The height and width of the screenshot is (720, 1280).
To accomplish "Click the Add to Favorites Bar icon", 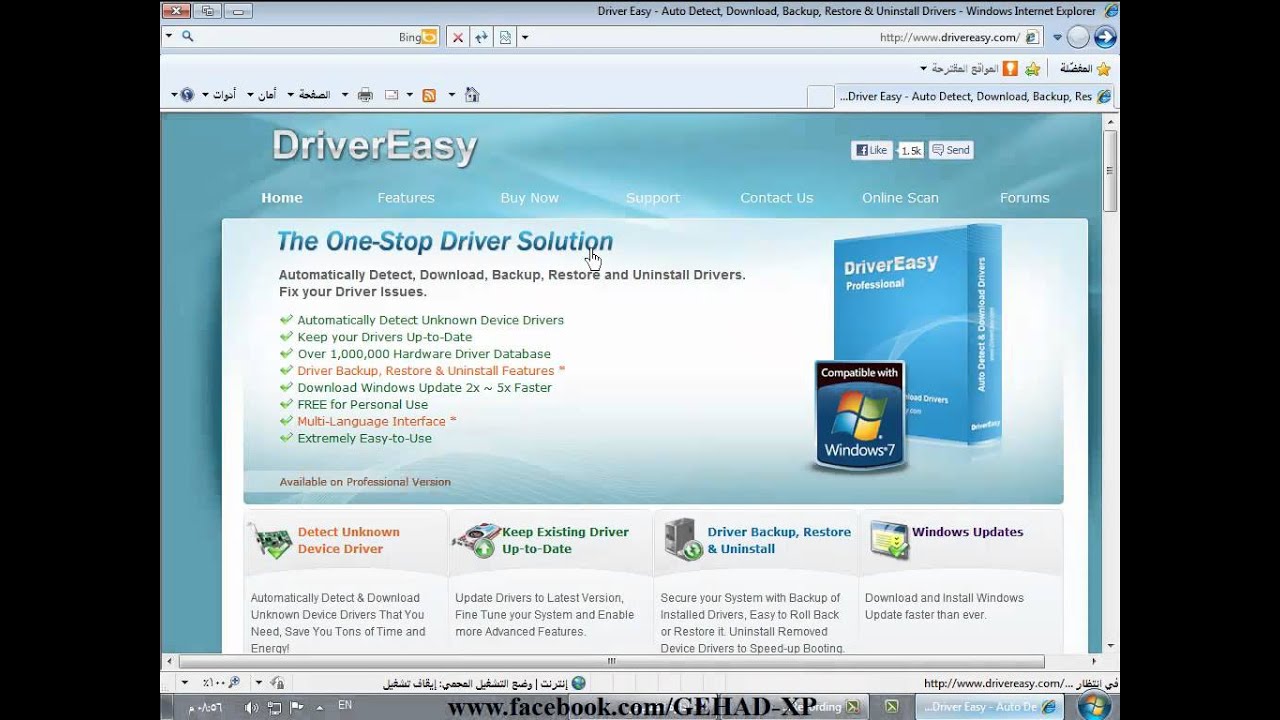I will [x=1032, y=68].
